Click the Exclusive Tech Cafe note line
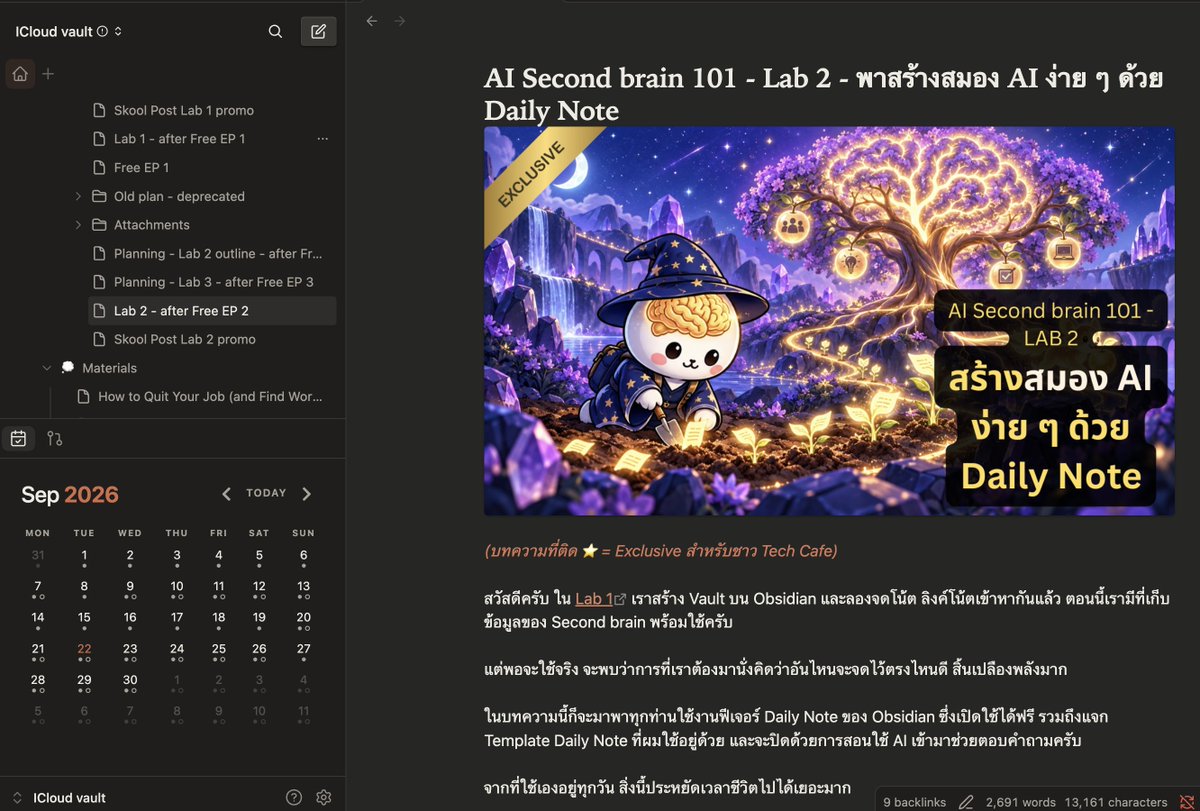Viewport: 1200px width, 811px height. click(x=661, y=551)
